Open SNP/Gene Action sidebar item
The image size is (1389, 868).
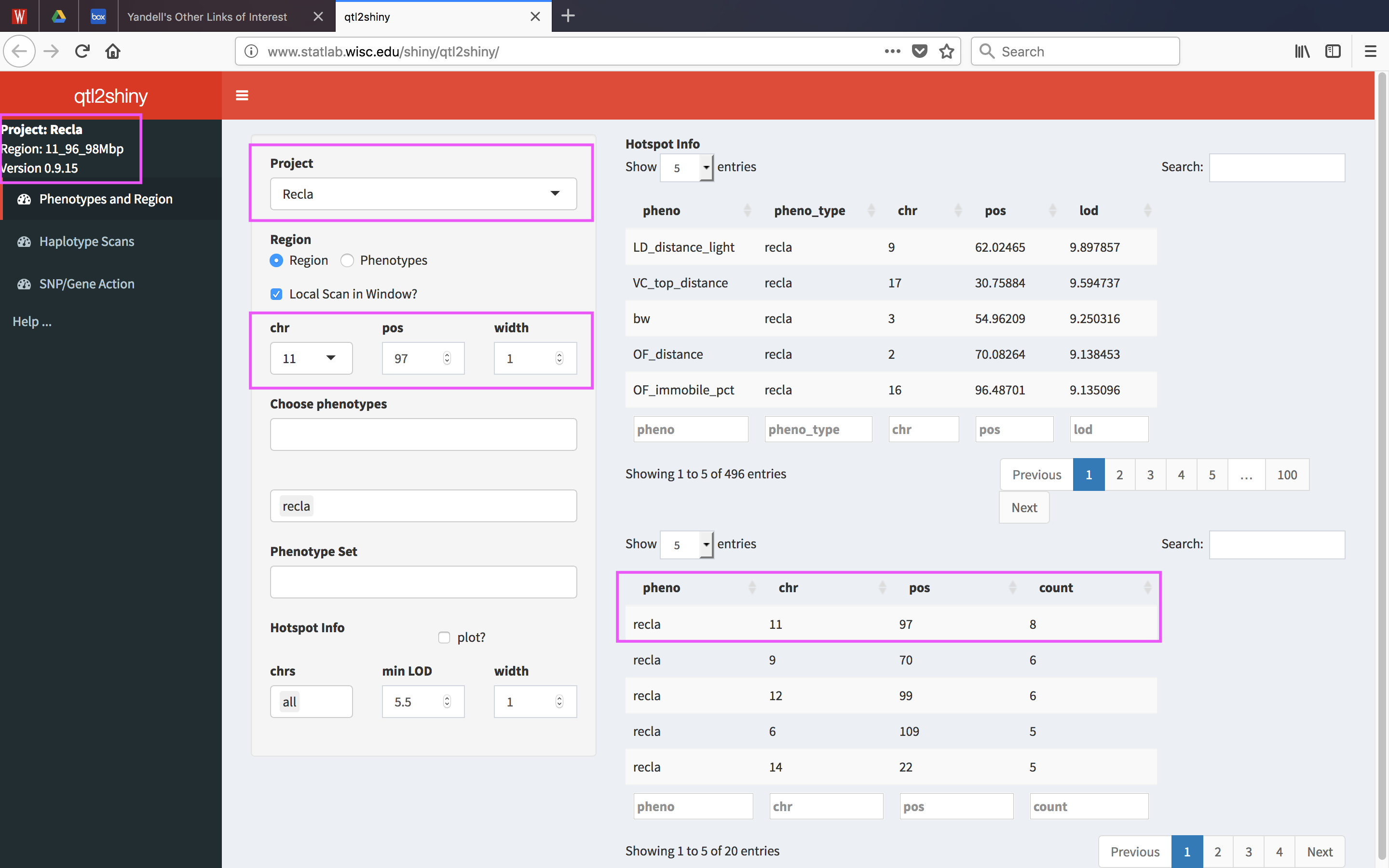111,284
